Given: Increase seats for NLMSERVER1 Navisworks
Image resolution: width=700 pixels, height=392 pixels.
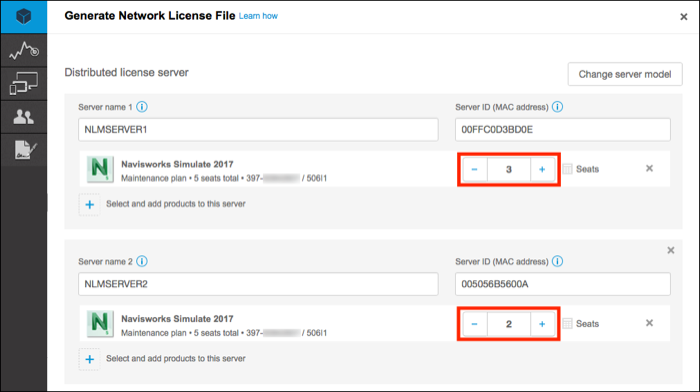Looking at the screenshot, I should (x=542, y=169).
